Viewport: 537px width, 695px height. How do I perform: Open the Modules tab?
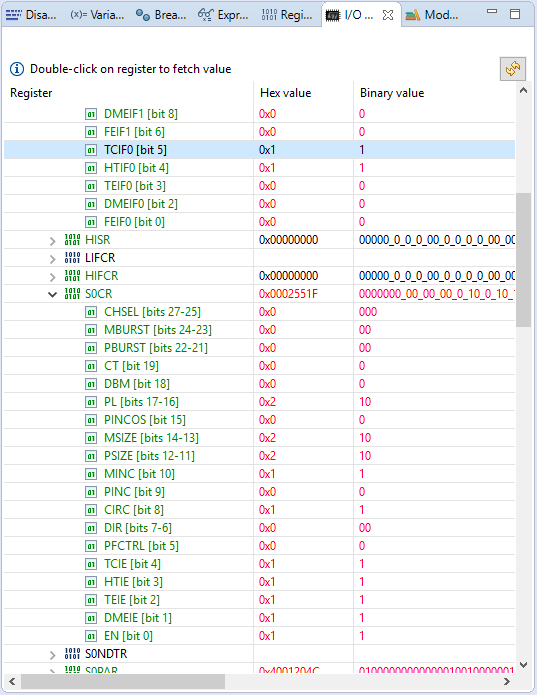tap(432, 15)
